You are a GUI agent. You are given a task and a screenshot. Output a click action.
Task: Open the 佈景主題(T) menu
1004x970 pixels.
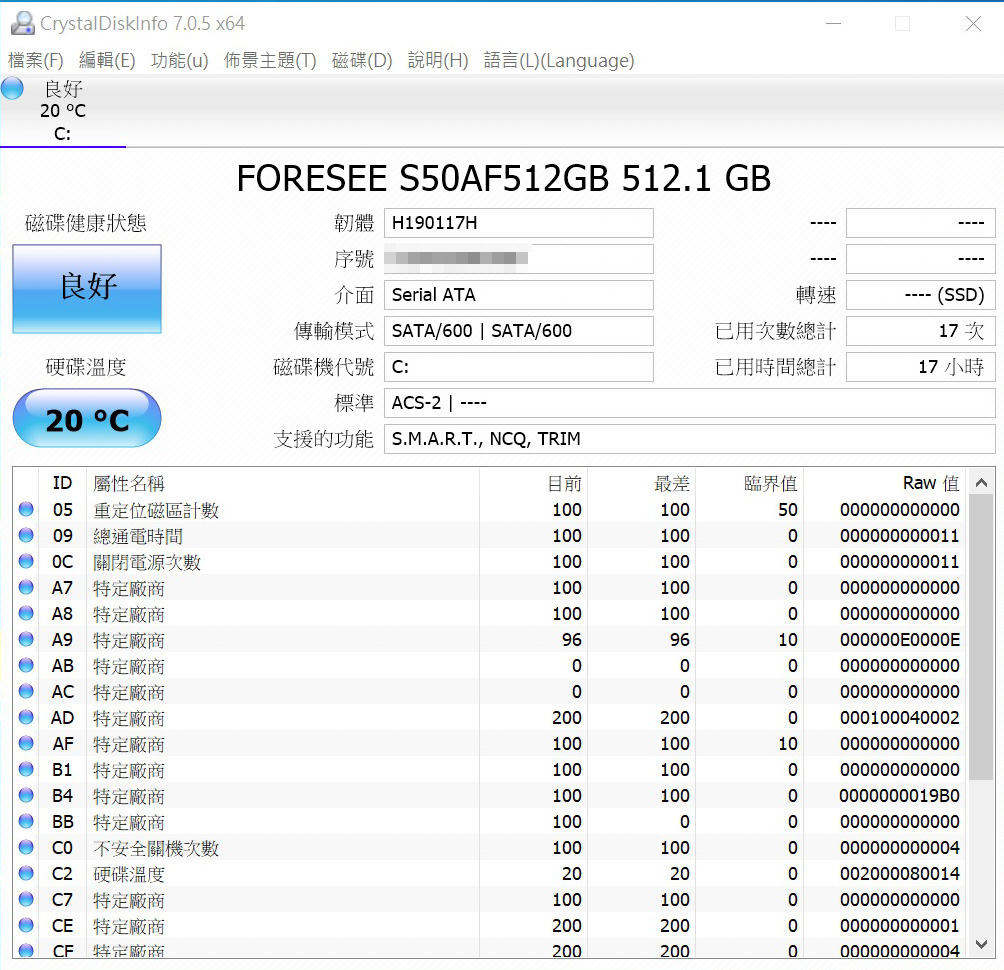coord(270,60)
